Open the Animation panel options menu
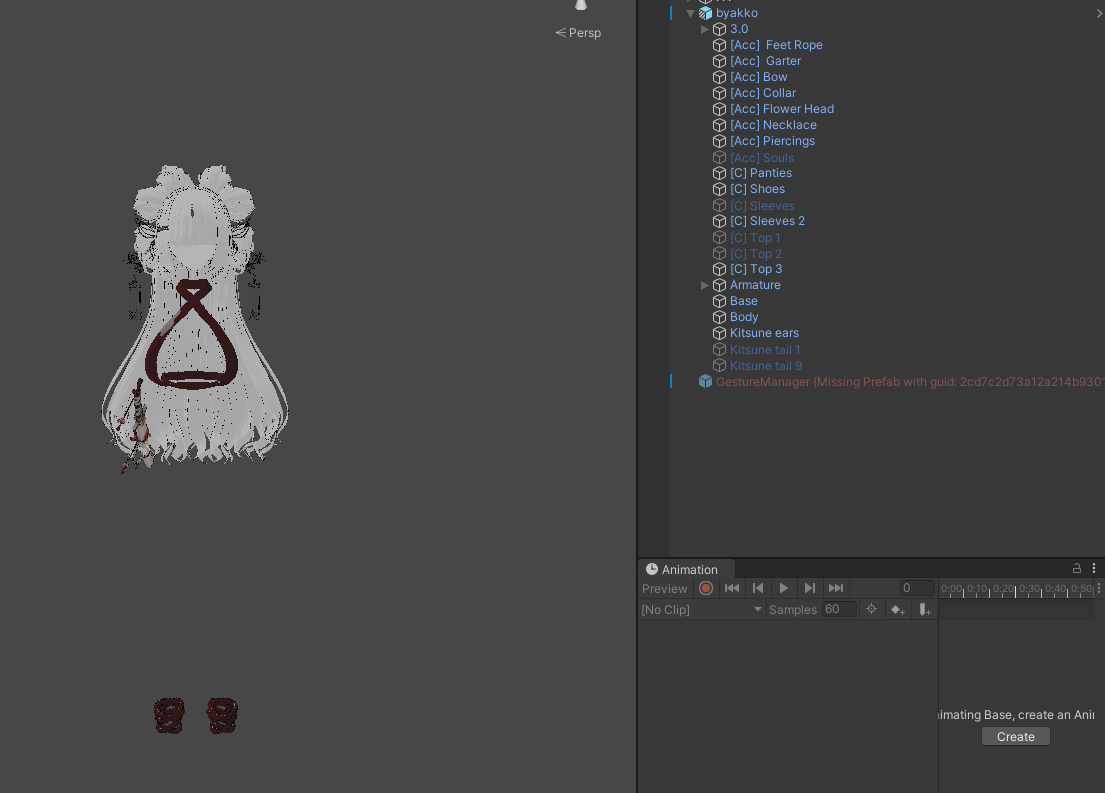Viewport: 1105px width, 793px height. 1094,568
